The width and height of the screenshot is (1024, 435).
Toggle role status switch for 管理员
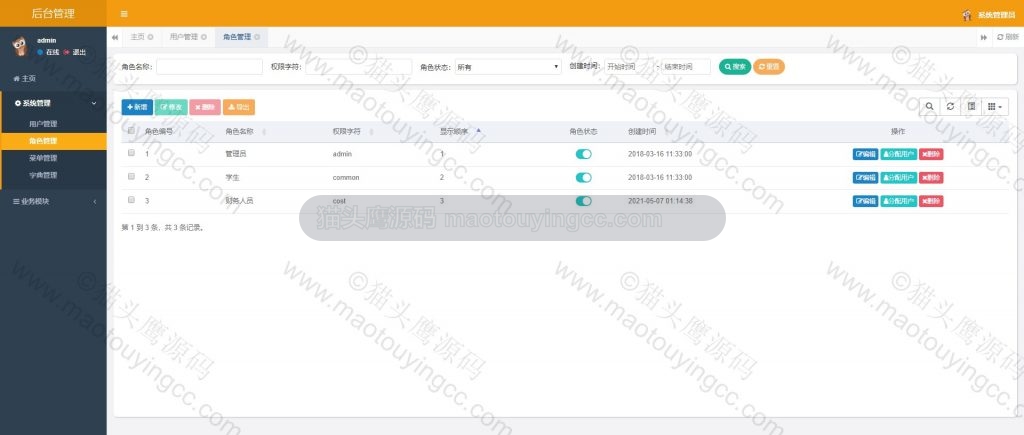[583, 154]
